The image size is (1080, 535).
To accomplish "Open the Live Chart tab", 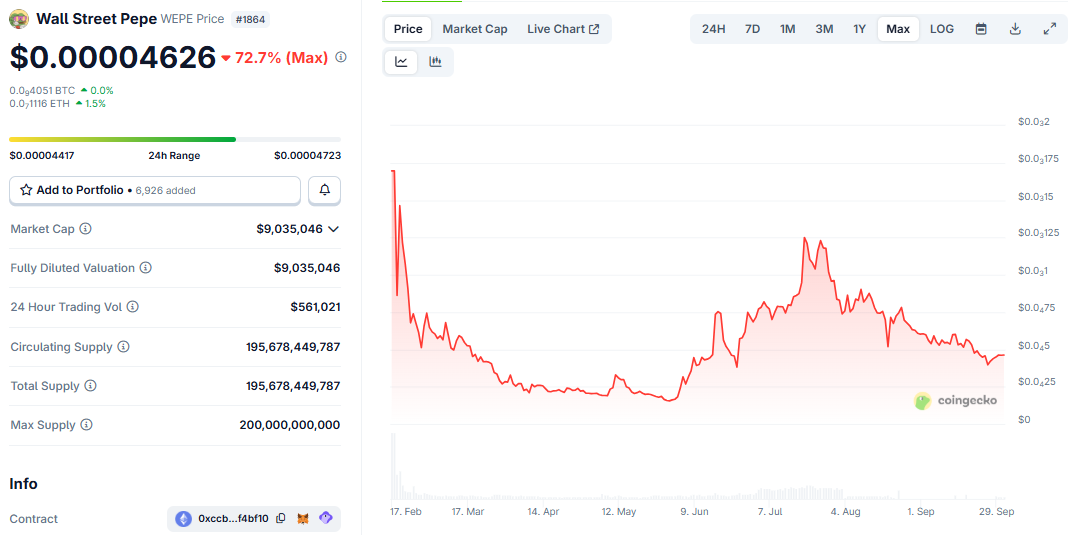I will click(563, 29).
